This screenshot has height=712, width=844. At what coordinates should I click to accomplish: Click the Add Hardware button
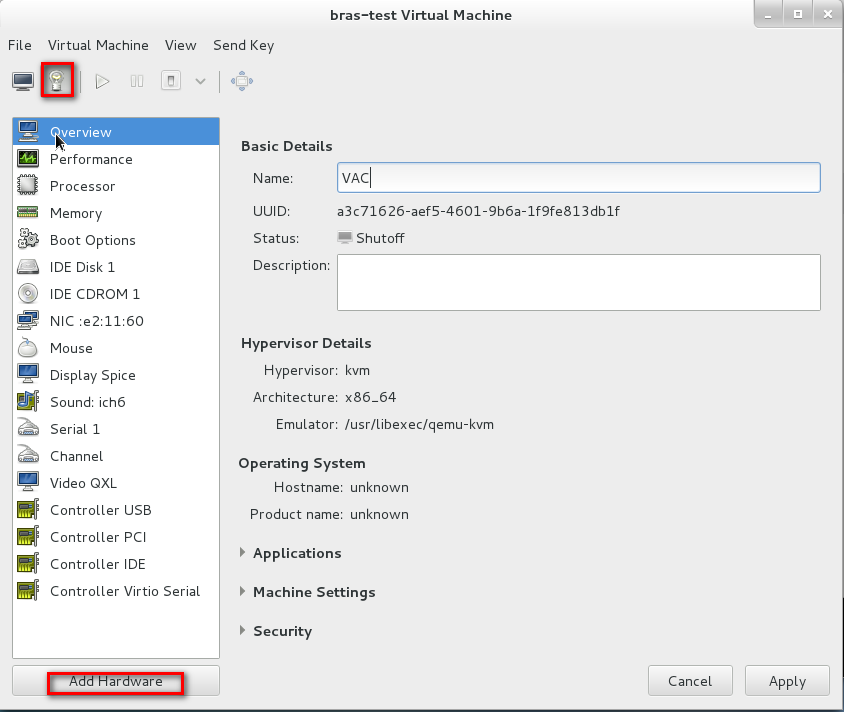tap(116, 681)
